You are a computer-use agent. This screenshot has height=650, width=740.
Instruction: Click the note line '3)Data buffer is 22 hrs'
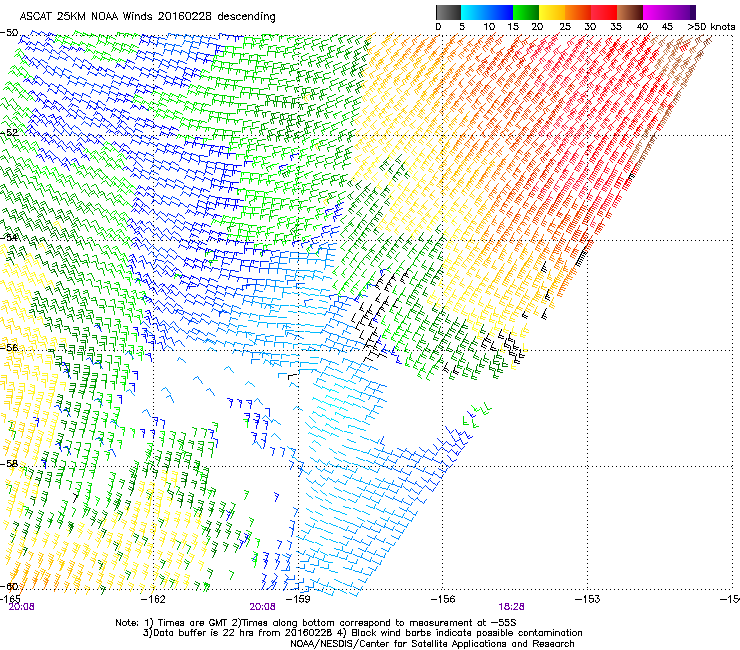tap(362, 633)
